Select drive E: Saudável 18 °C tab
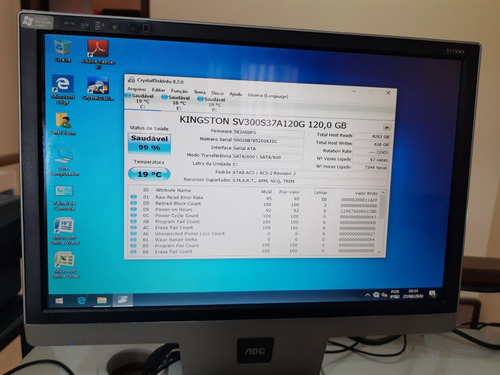The image size is (500, 375). pyautogui.click(x=176, y=103)
